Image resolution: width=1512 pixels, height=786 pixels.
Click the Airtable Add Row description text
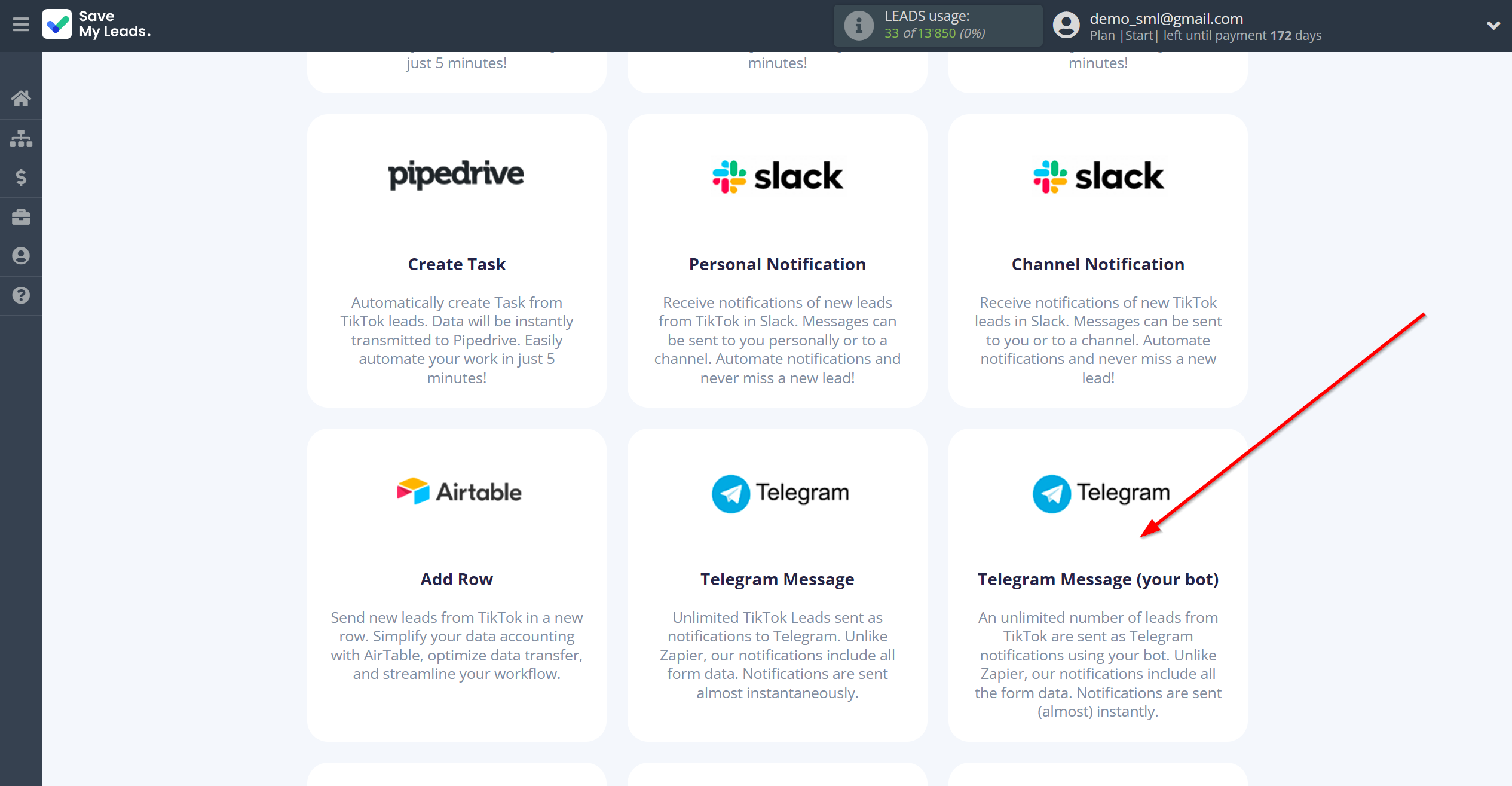[457, 646]
